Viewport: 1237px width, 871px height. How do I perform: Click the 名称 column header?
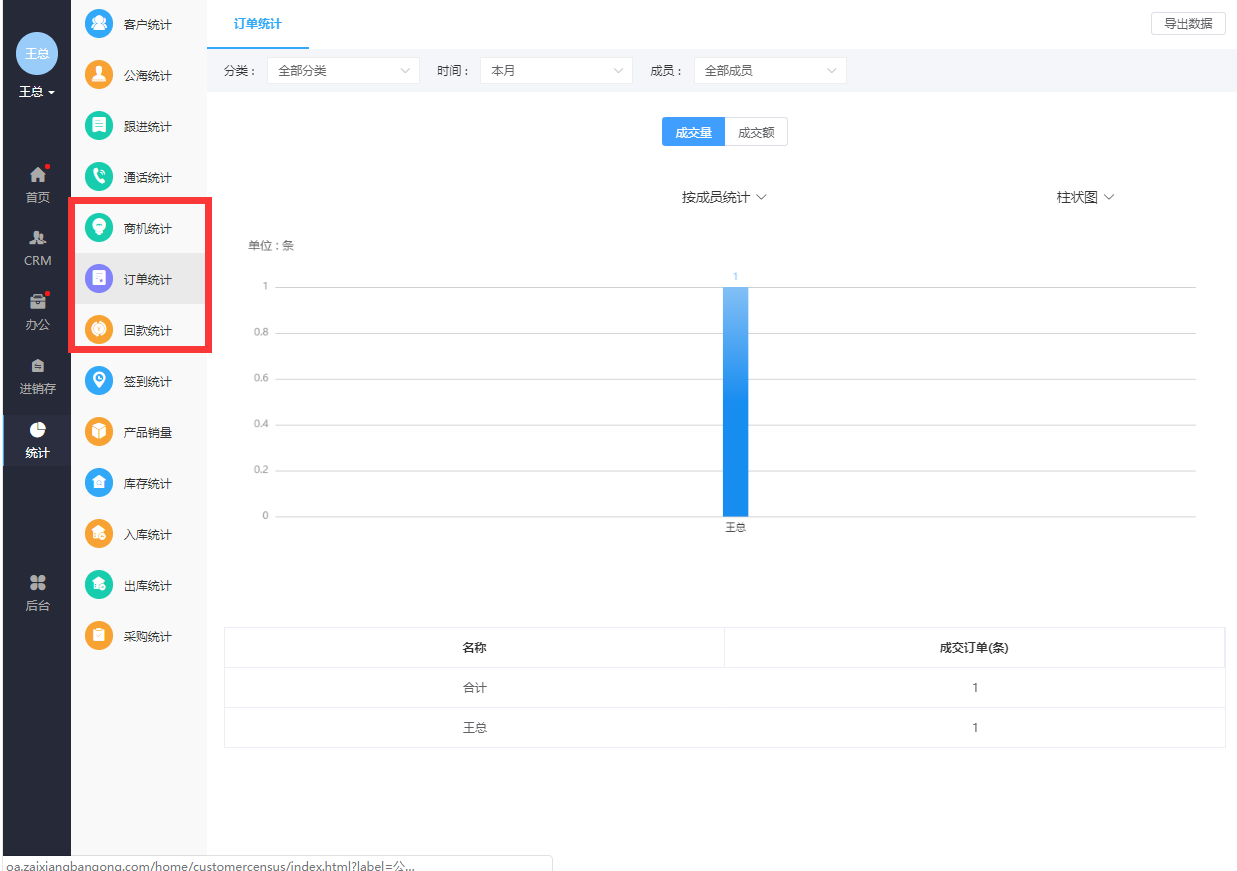coord(474,648)
